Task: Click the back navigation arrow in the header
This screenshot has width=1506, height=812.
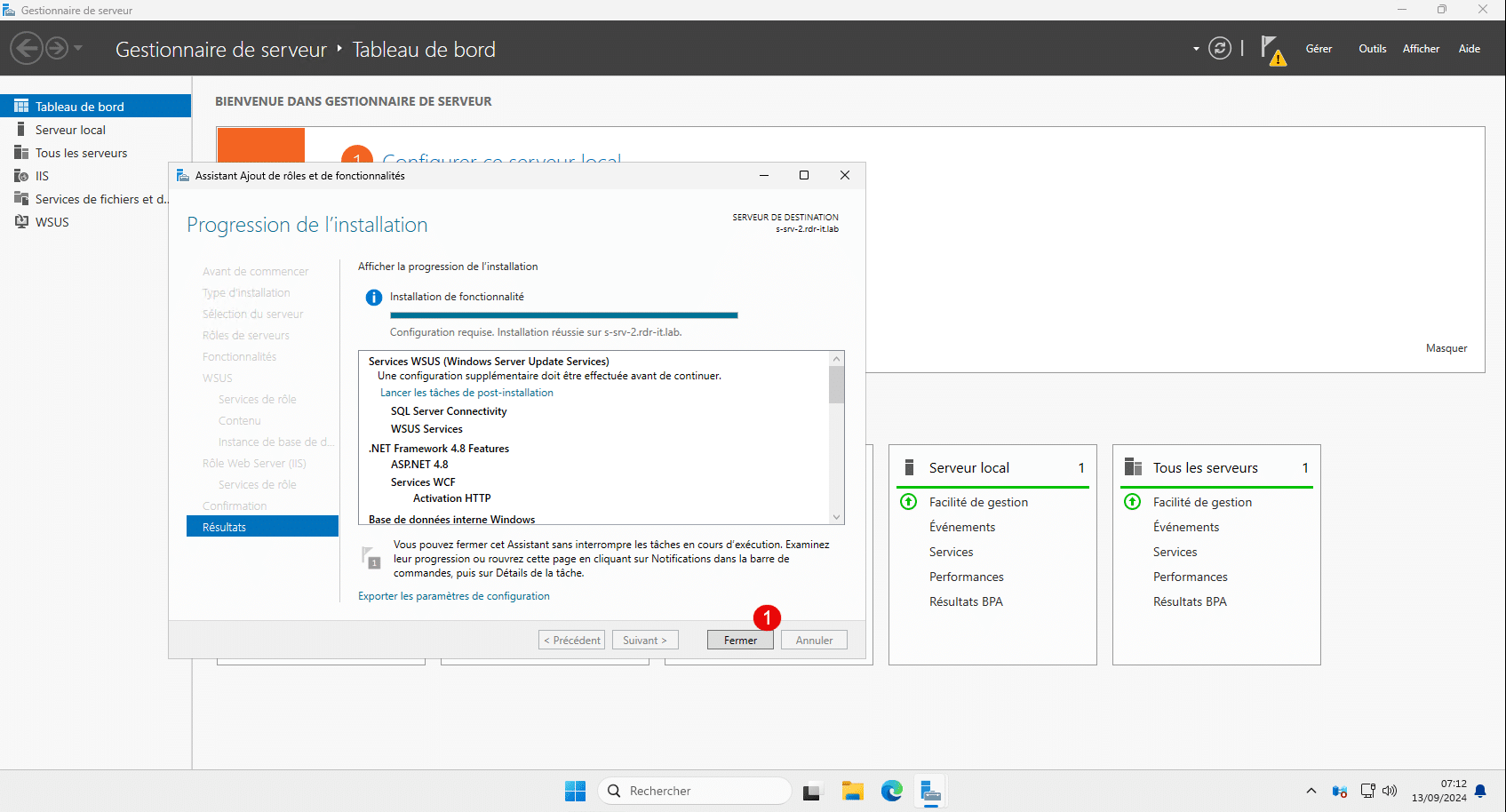Action: pyautogui.click(x=27, y=48)
